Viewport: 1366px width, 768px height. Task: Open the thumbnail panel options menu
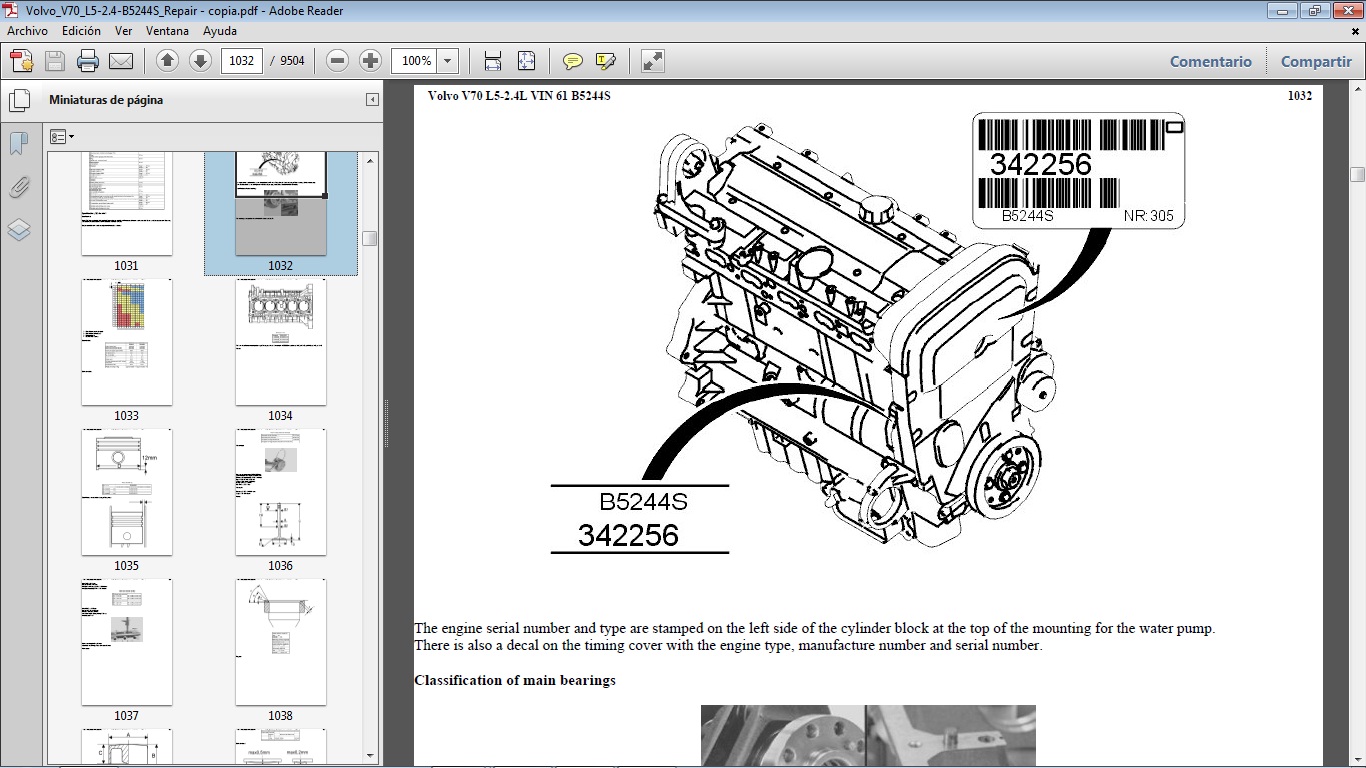62,136
